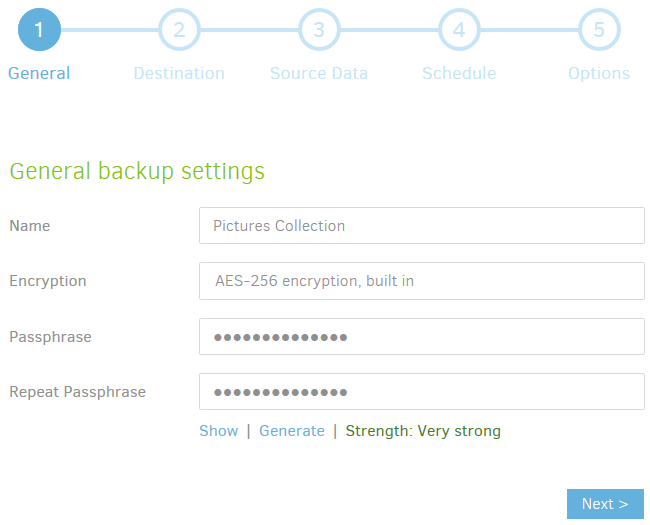Click the Repeat Passphrase field
Viewport: 650px width, 525px height.
pos(421,392)
